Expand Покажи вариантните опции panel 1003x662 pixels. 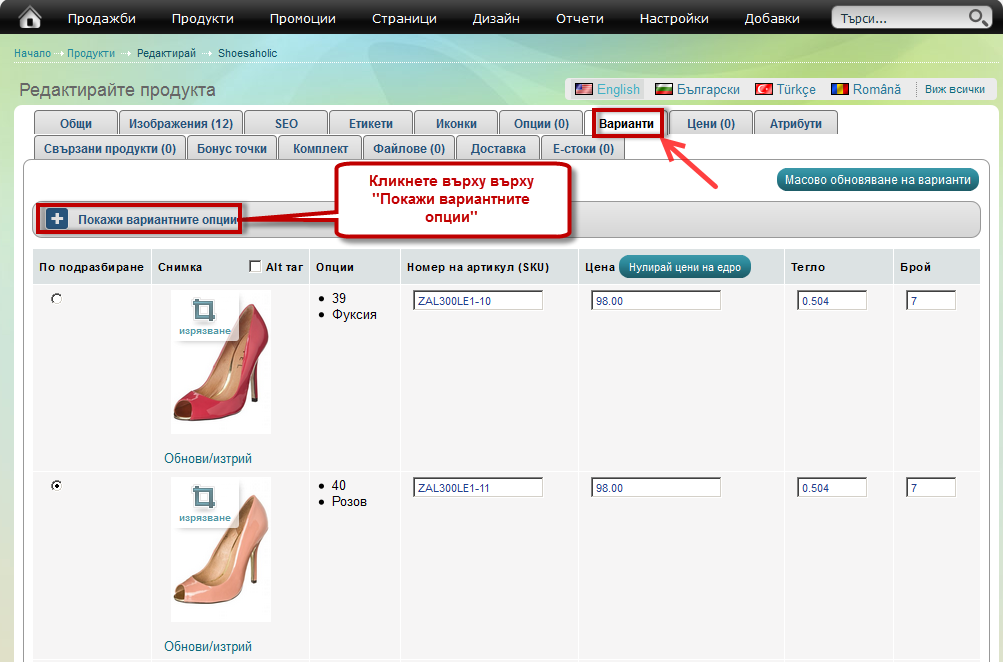coord(57,219)
